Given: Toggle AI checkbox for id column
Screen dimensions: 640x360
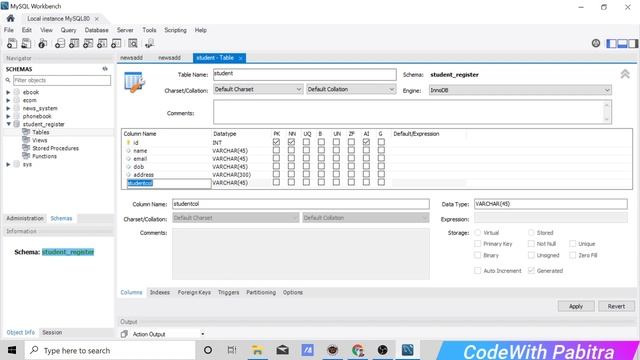Looking at the screenshot, I should [x=366, y=142].
